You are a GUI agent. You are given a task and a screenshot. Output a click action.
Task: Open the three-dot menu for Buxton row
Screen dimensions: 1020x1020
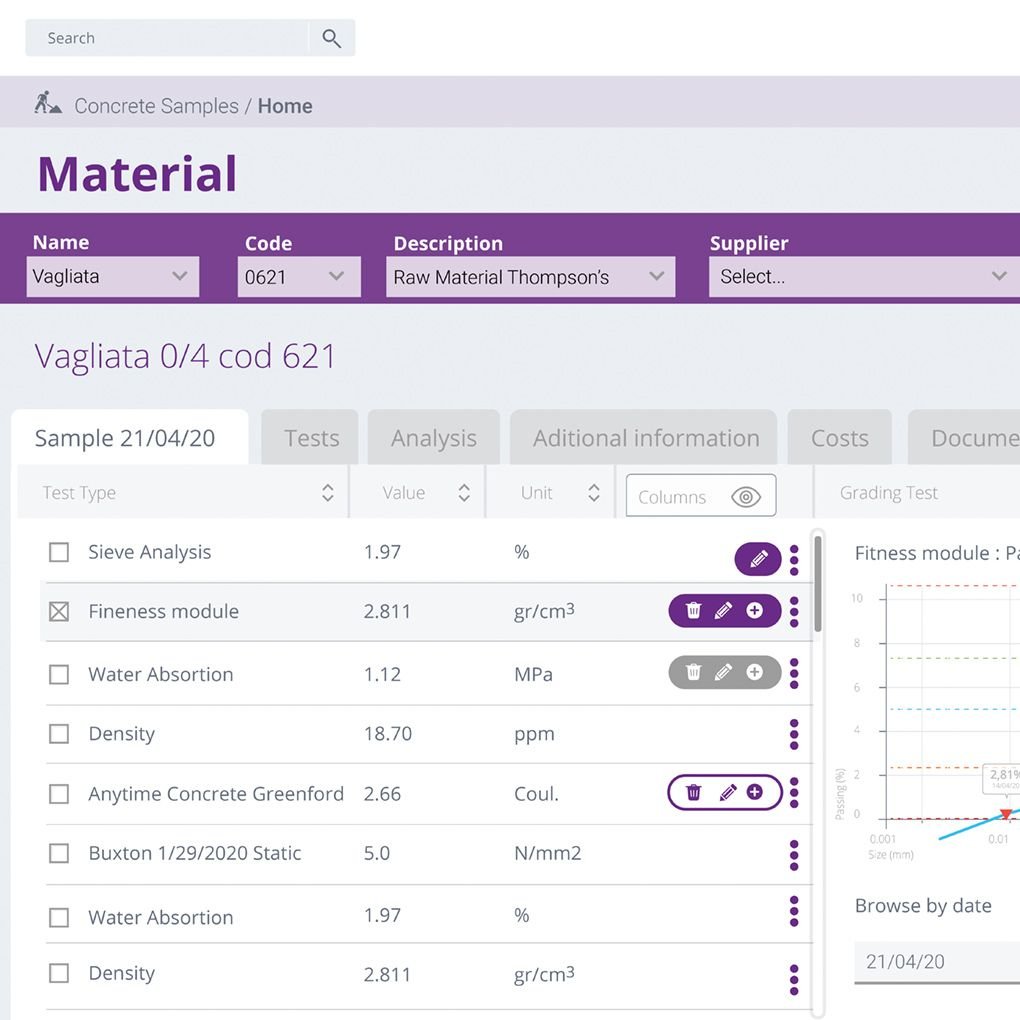click(794, 855)
